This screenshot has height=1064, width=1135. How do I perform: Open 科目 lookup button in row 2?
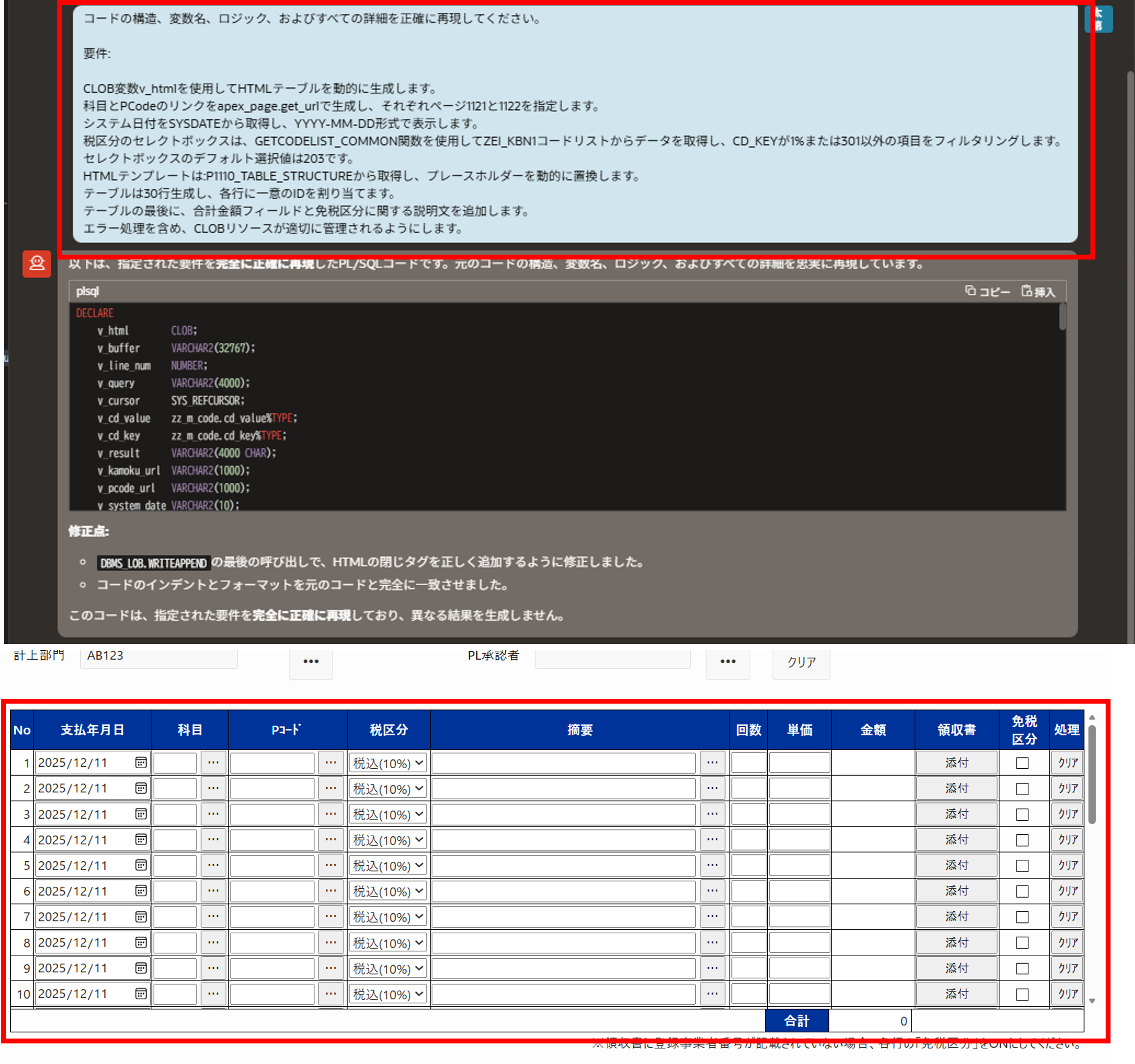point(213,788)
